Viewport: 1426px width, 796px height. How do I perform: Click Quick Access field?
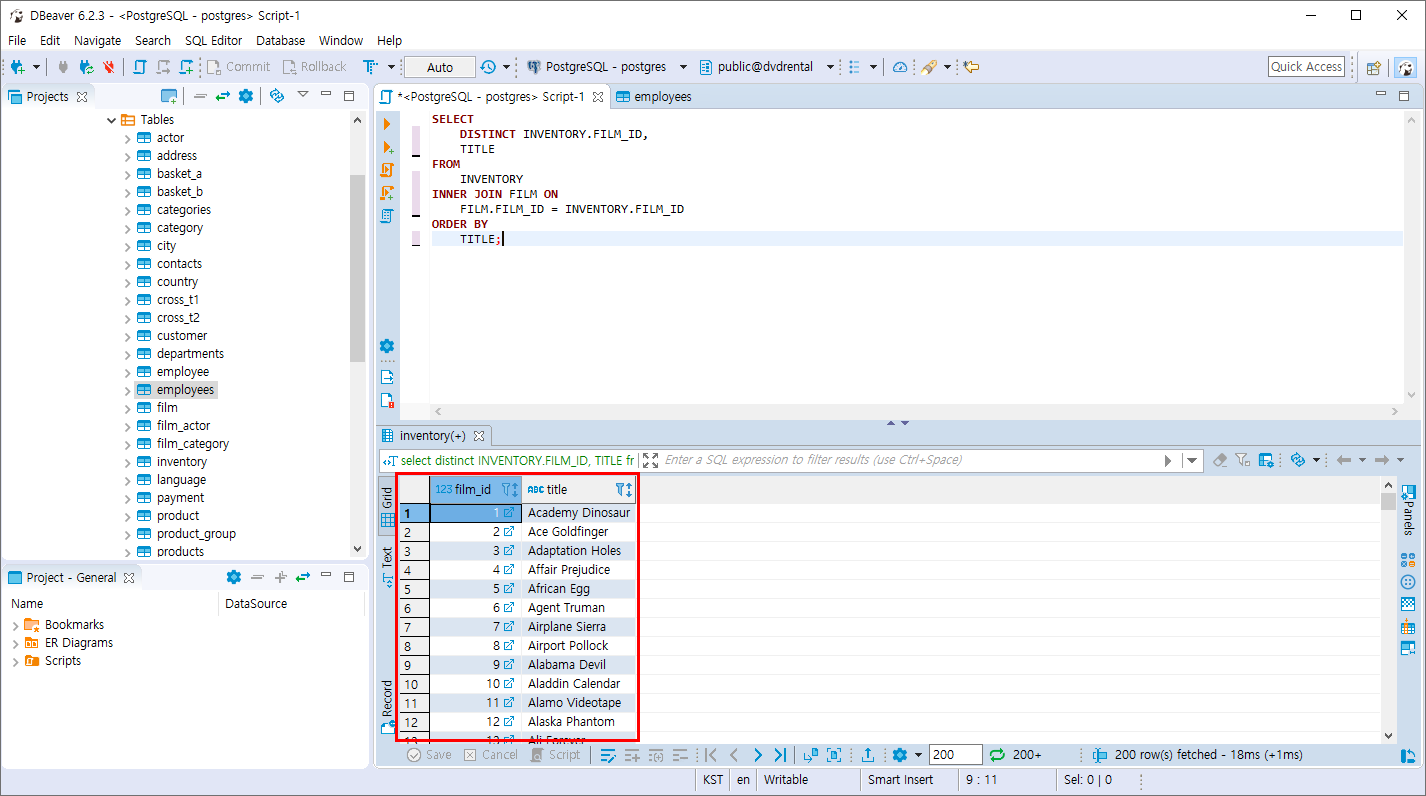[x=1306, y=67]
